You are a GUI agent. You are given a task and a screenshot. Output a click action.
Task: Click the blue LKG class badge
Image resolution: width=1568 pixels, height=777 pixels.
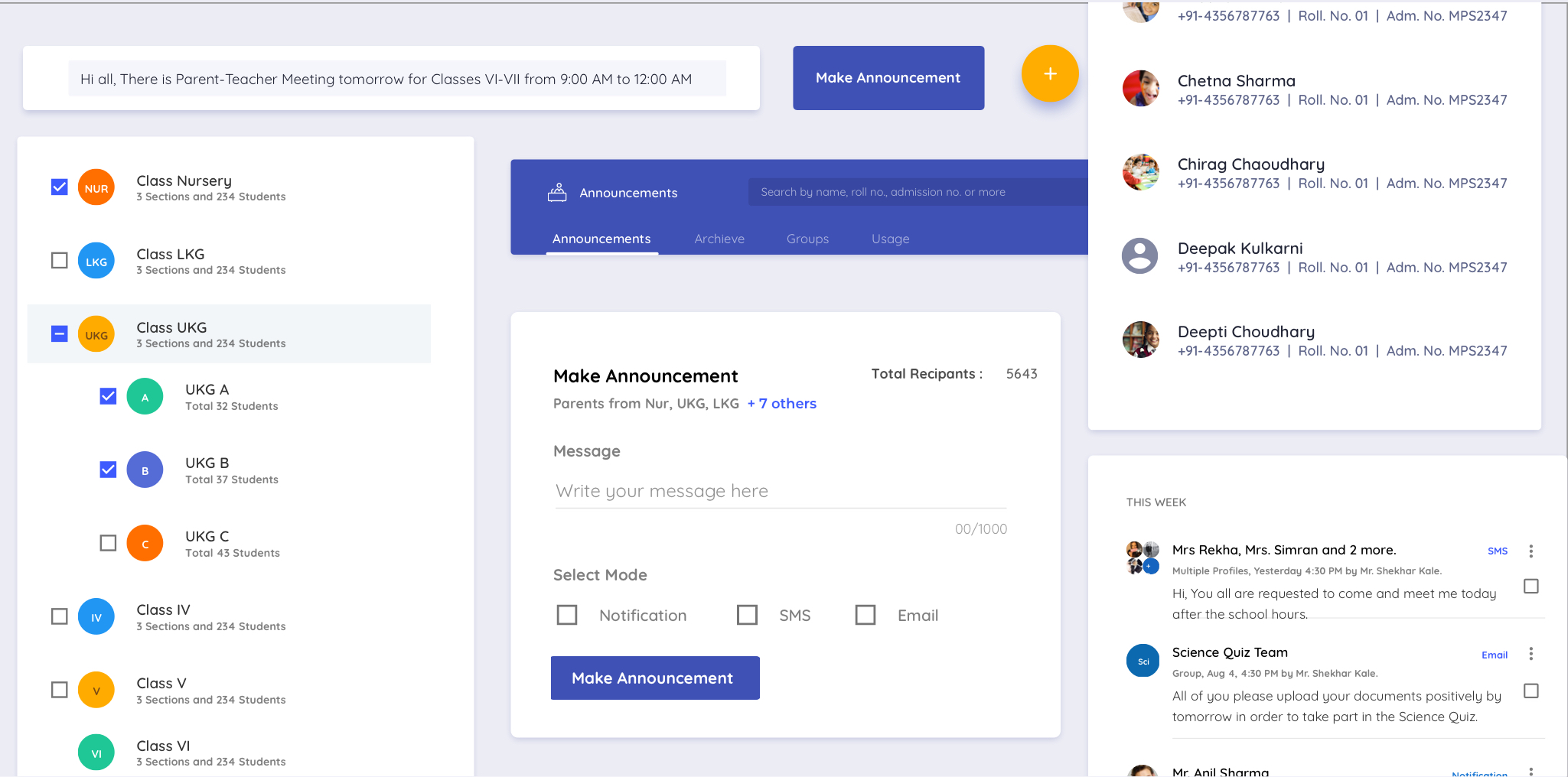click(x=96, y=262)
